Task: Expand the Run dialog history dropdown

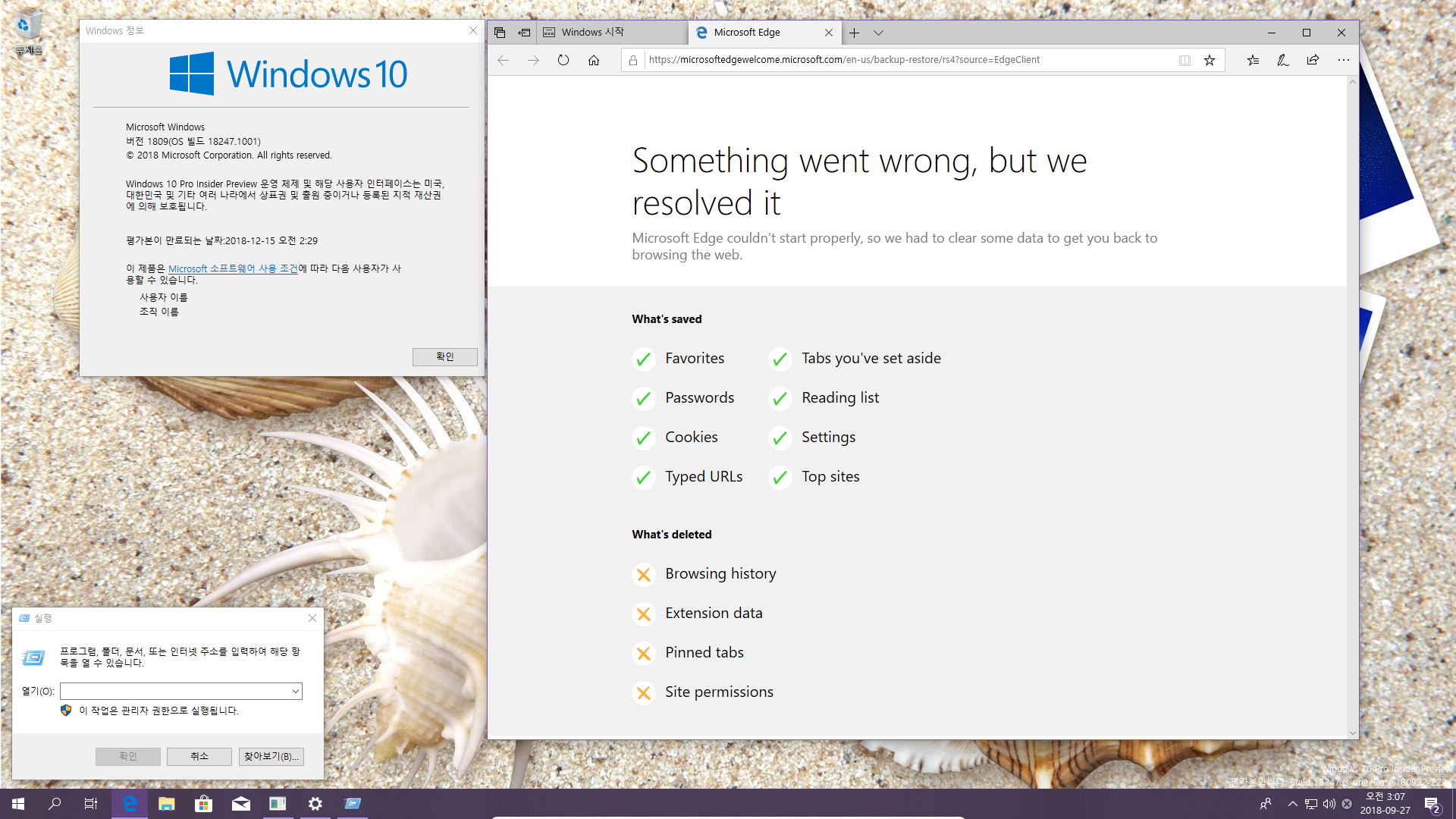Action: (296, 691)
